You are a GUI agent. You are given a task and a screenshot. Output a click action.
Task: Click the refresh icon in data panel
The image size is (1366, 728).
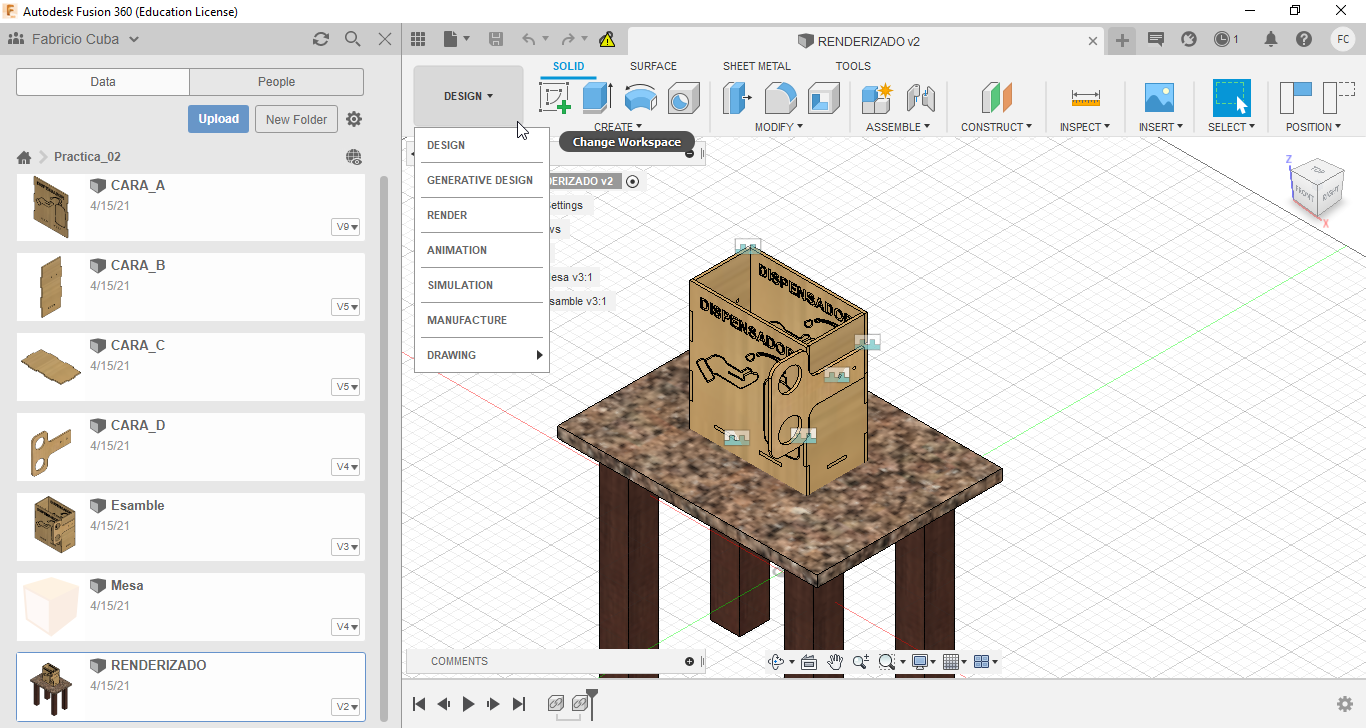(320, 39)
